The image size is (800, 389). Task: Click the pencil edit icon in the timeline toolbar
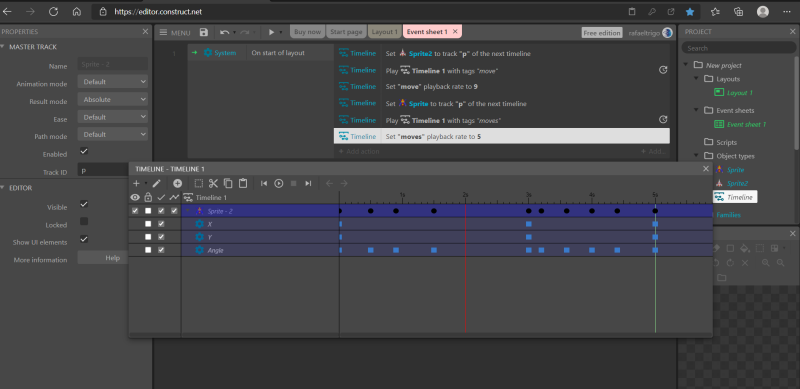156,183
